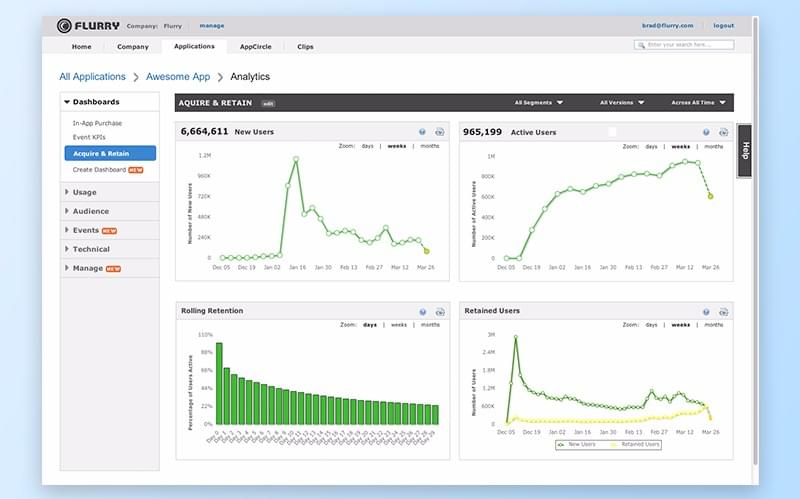Viewport: 800px width, 499px height.
Task: Navigate to All Applications breadcrumb
Action: [92, 77]
